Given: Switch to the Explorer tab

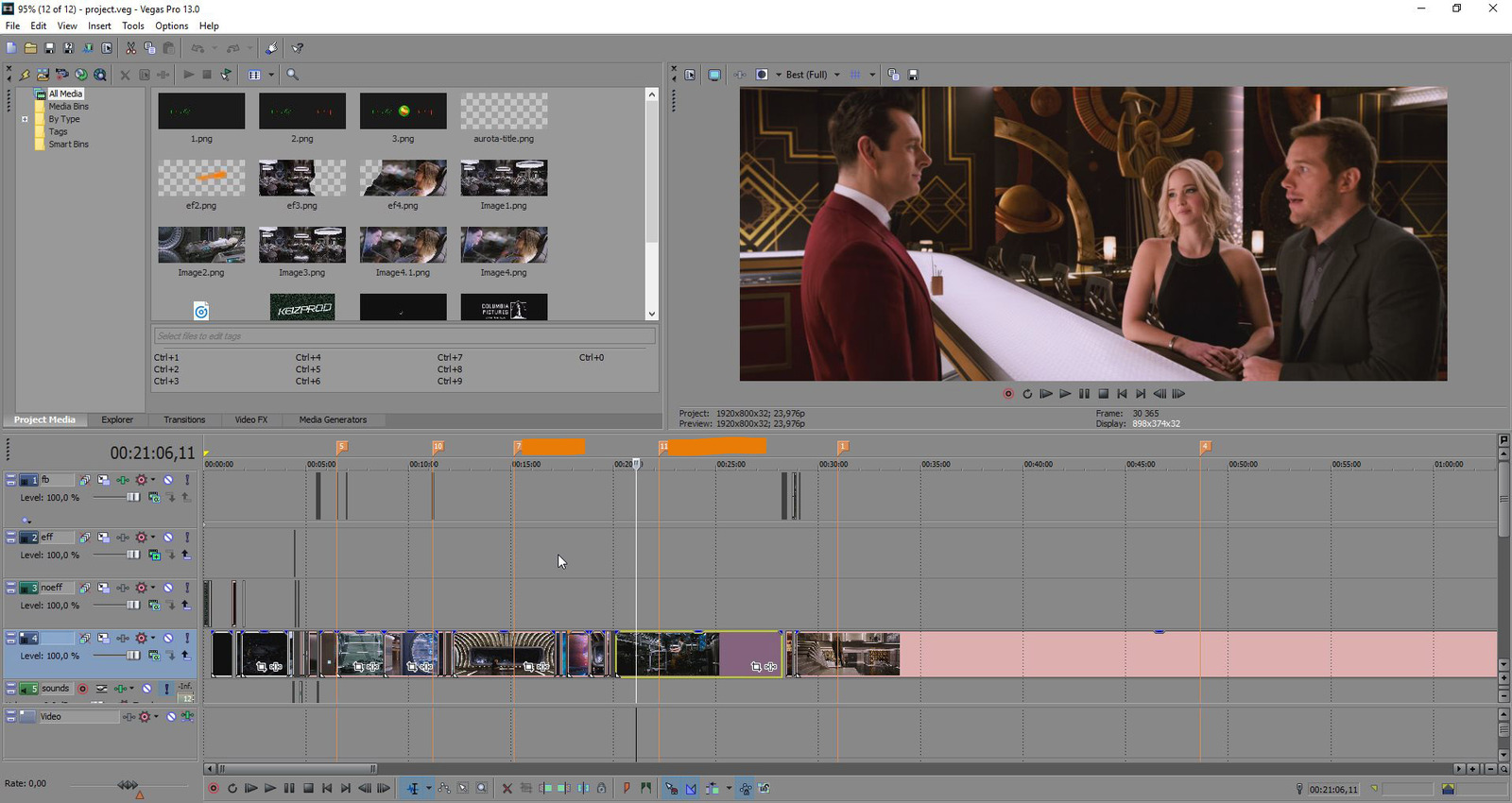Looking at the screenshot, I should coord(117,419).
